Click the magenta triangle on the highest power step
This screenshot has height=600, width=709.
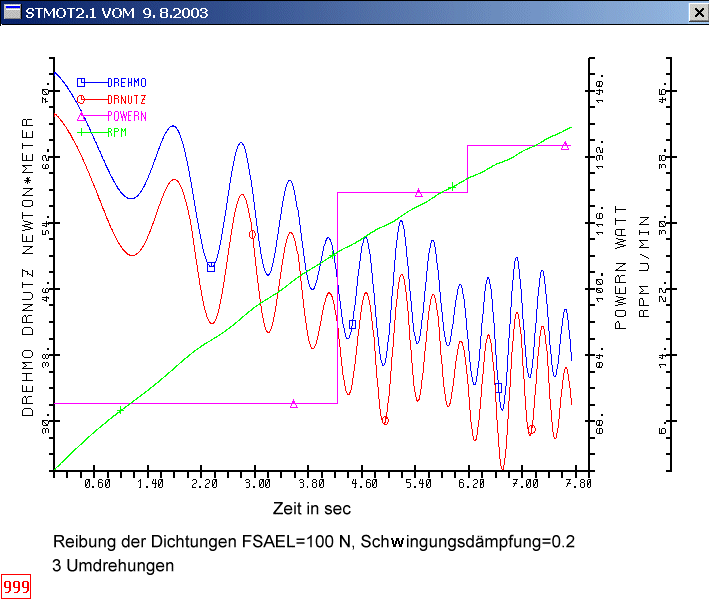565,146
